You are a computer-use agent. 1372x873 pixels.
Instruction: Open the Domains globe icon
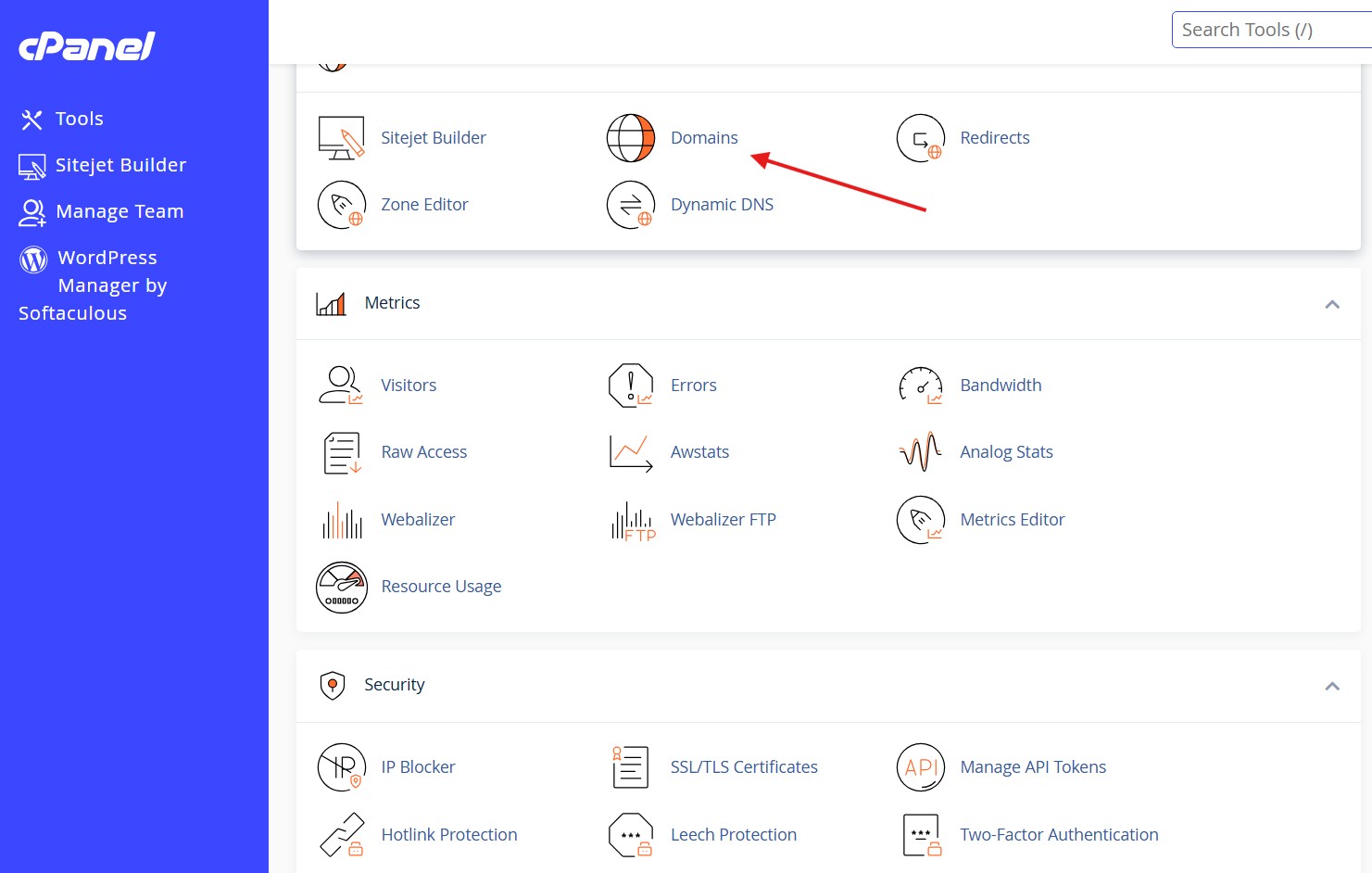(x=631, y=138)
